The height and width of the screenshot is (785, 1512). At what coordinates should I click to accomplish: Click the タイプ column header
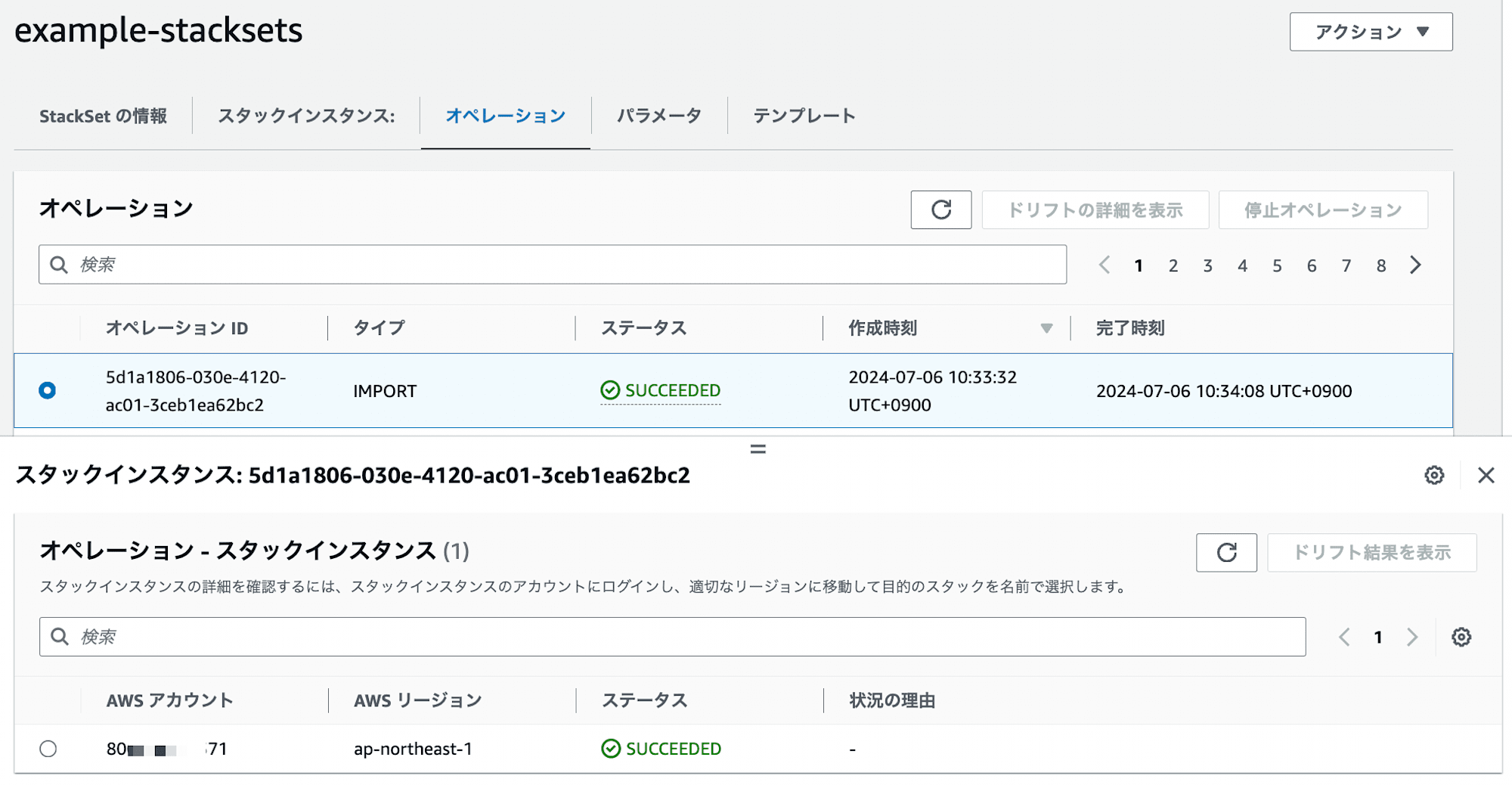click(x=380, y=328)
